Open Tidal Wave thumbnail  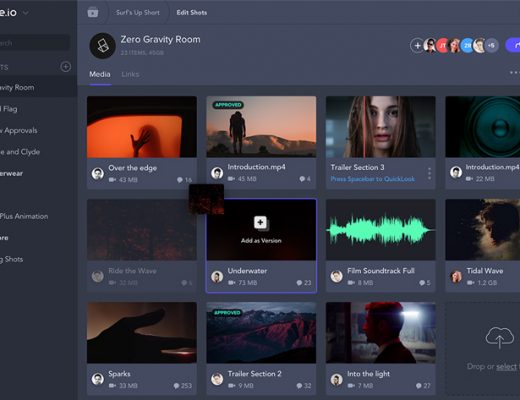(483, 230)
